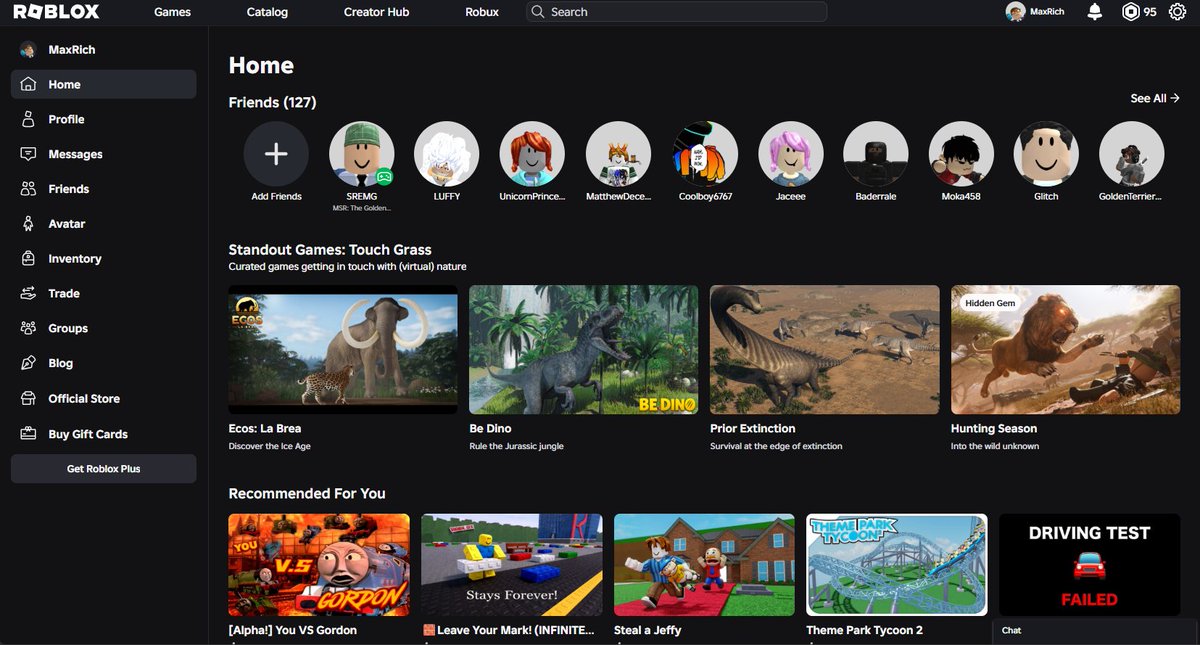Viewport: 1200px width, 645px height.
Task: Open GoldenTerrier friend avatar
Action: [1132, 154]
